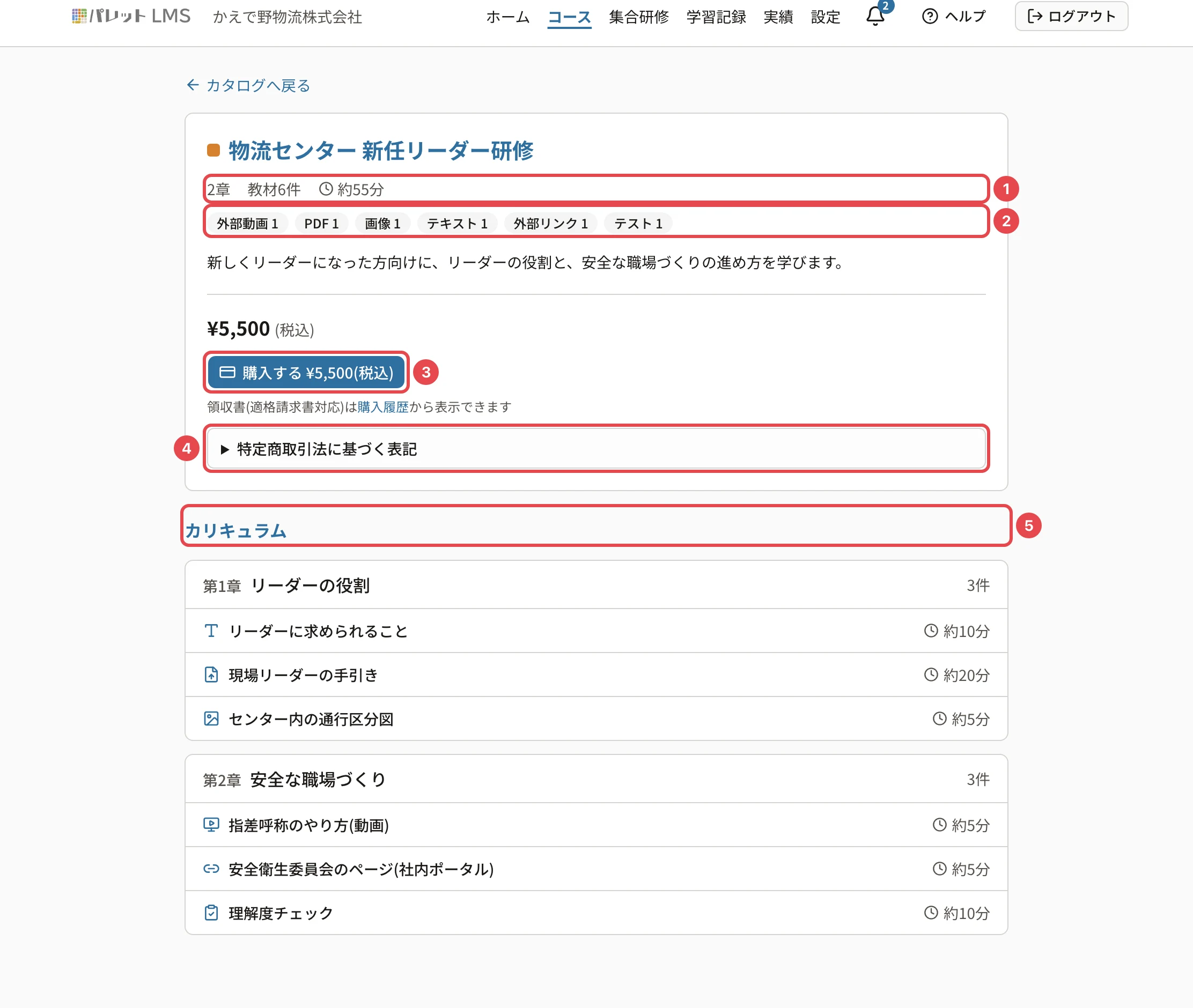This screenshot has width=1193, height=1008.
Task: Open リーダーに求められること lesson
Action: [596, 631]
